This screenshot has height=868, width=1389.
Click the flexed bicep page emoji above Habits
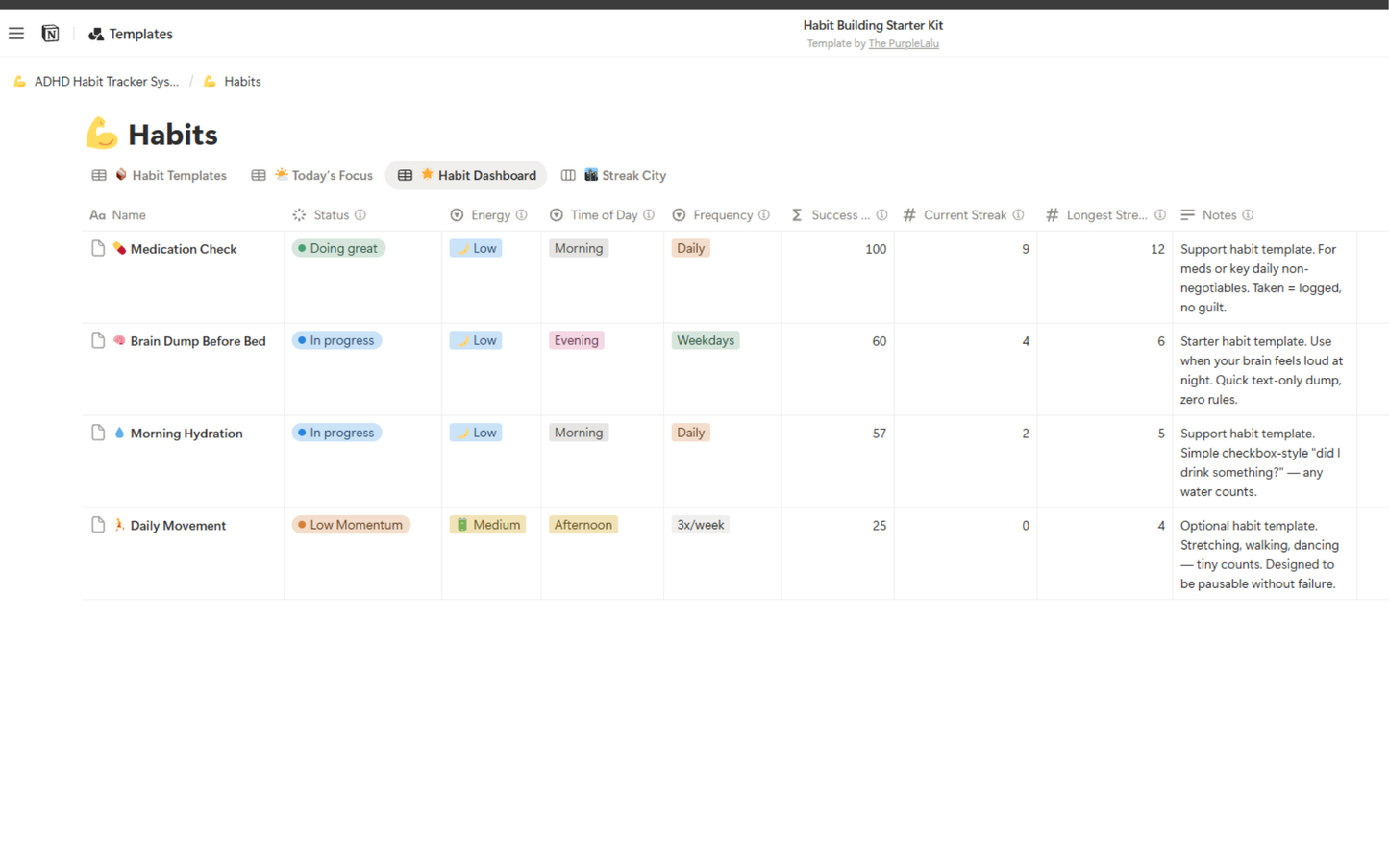[x=100, y=133]
